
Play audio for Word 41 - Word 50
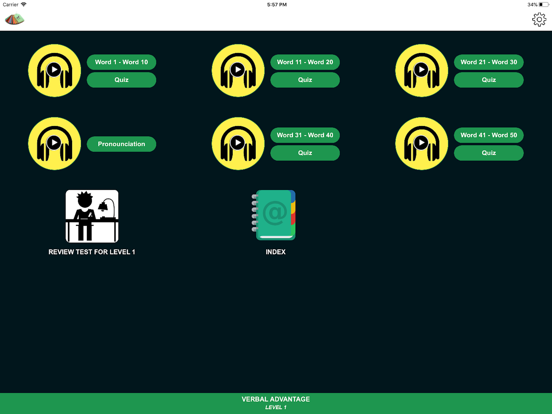(422, 144)
